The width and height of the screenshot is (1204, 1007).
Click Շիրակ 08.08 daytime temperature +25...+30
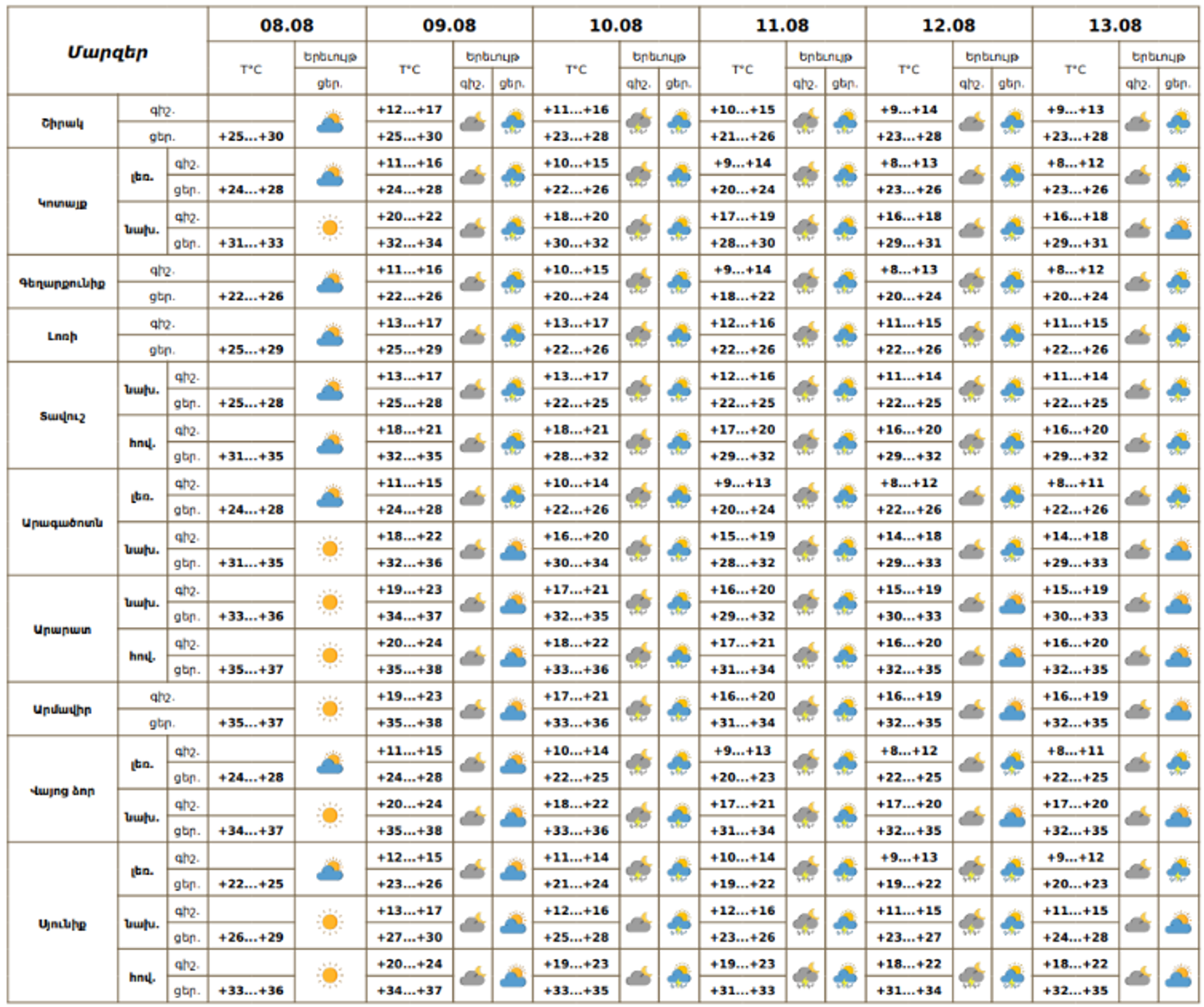[x=251, y=136]
